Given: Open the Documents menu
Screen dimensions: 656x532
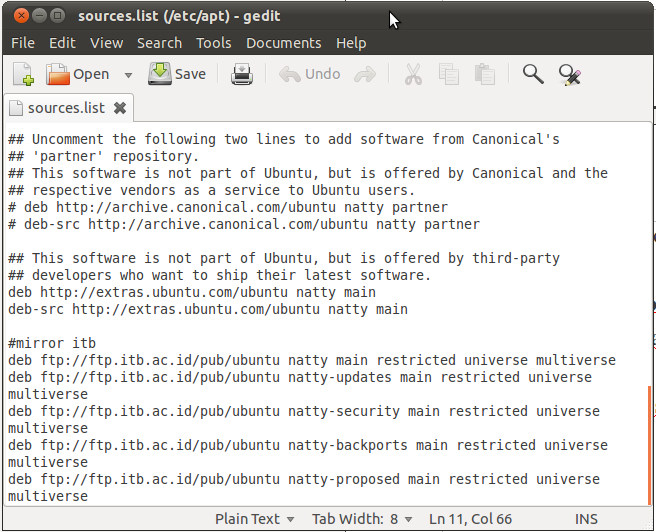Looking at the screenshot, I should tap(284, 43).
